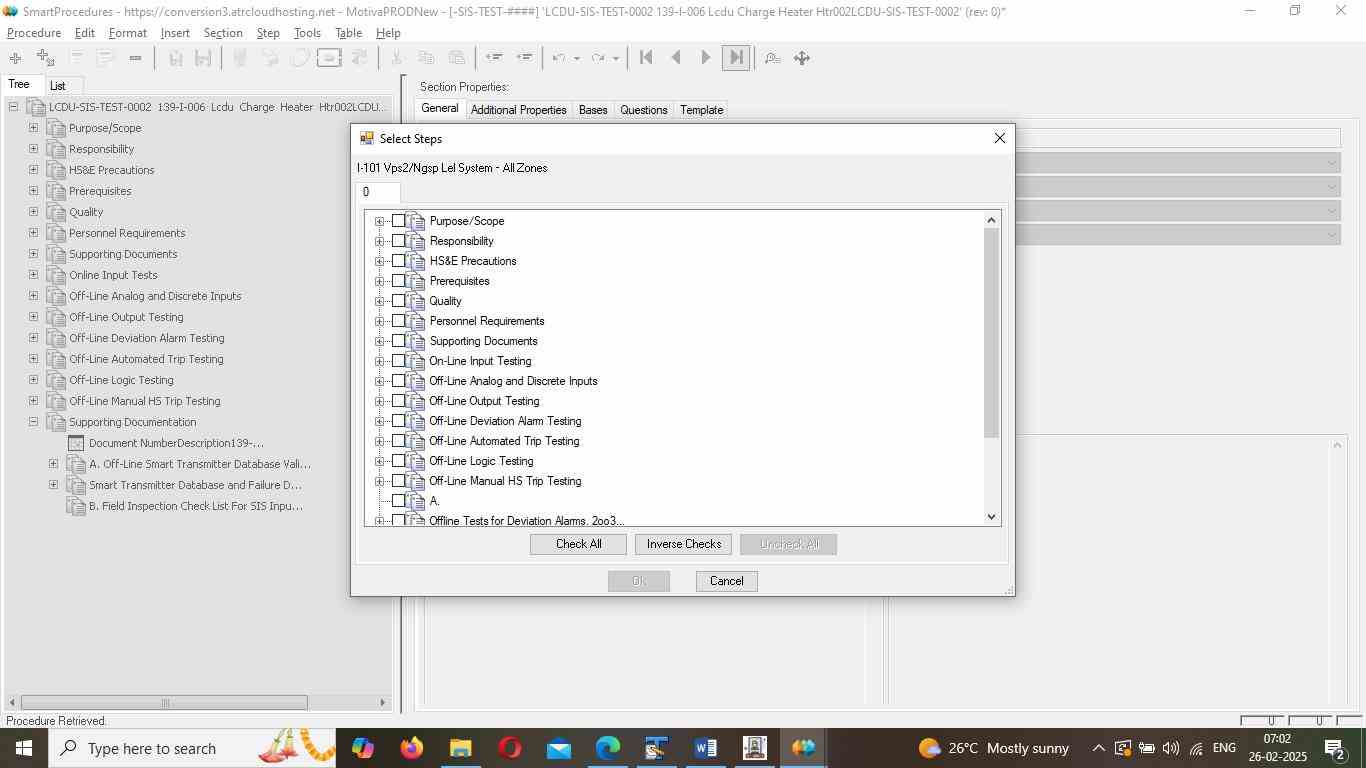This screenshot has height=768, width=1366.
Task: Expand Off-Line Deviation Alarm Testing in dialog
Action: click(379, 421)
